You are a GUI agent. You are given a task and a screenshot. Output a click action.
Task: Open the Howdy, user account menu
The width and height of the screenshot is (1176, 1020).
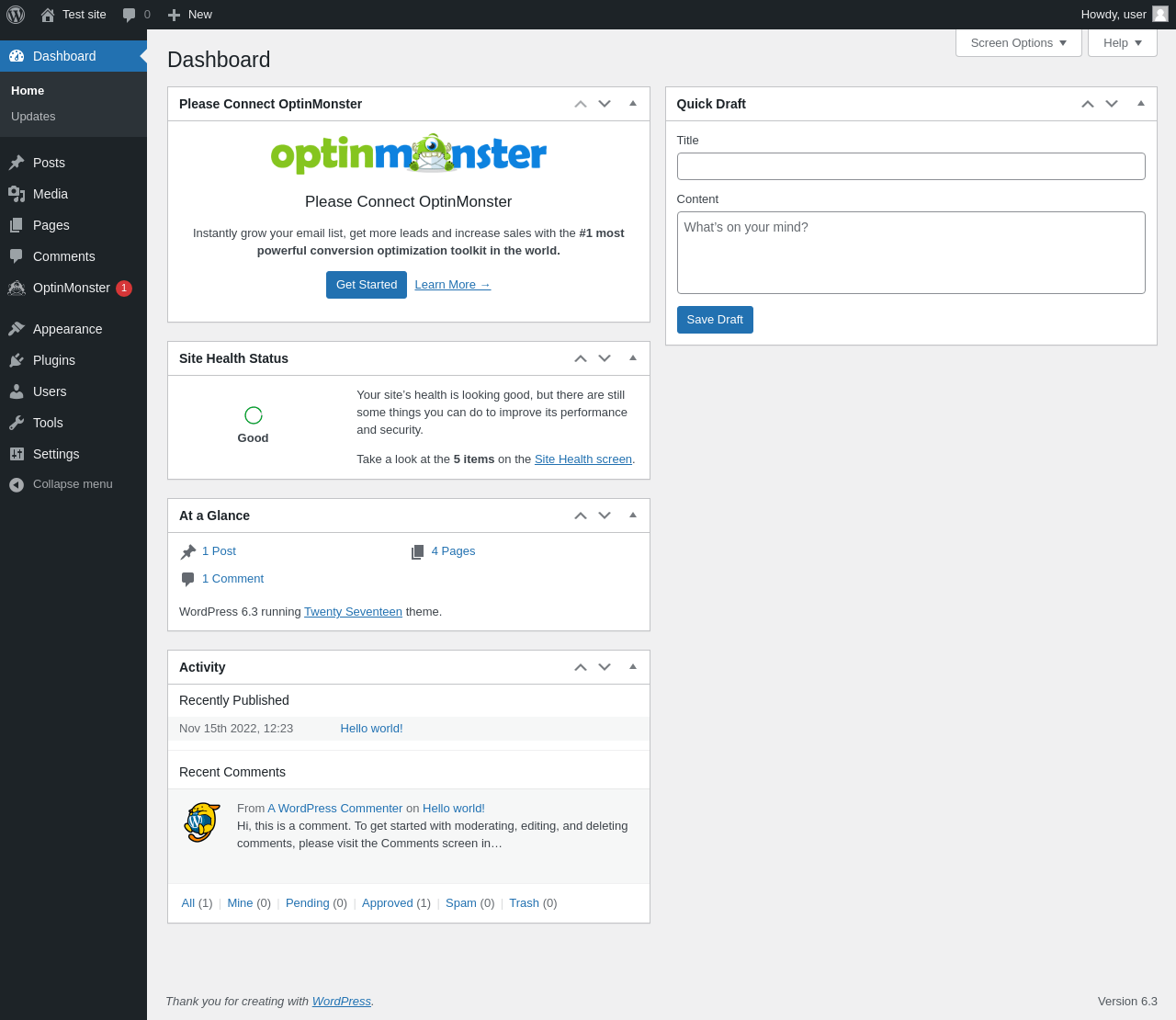(1124, 15)
